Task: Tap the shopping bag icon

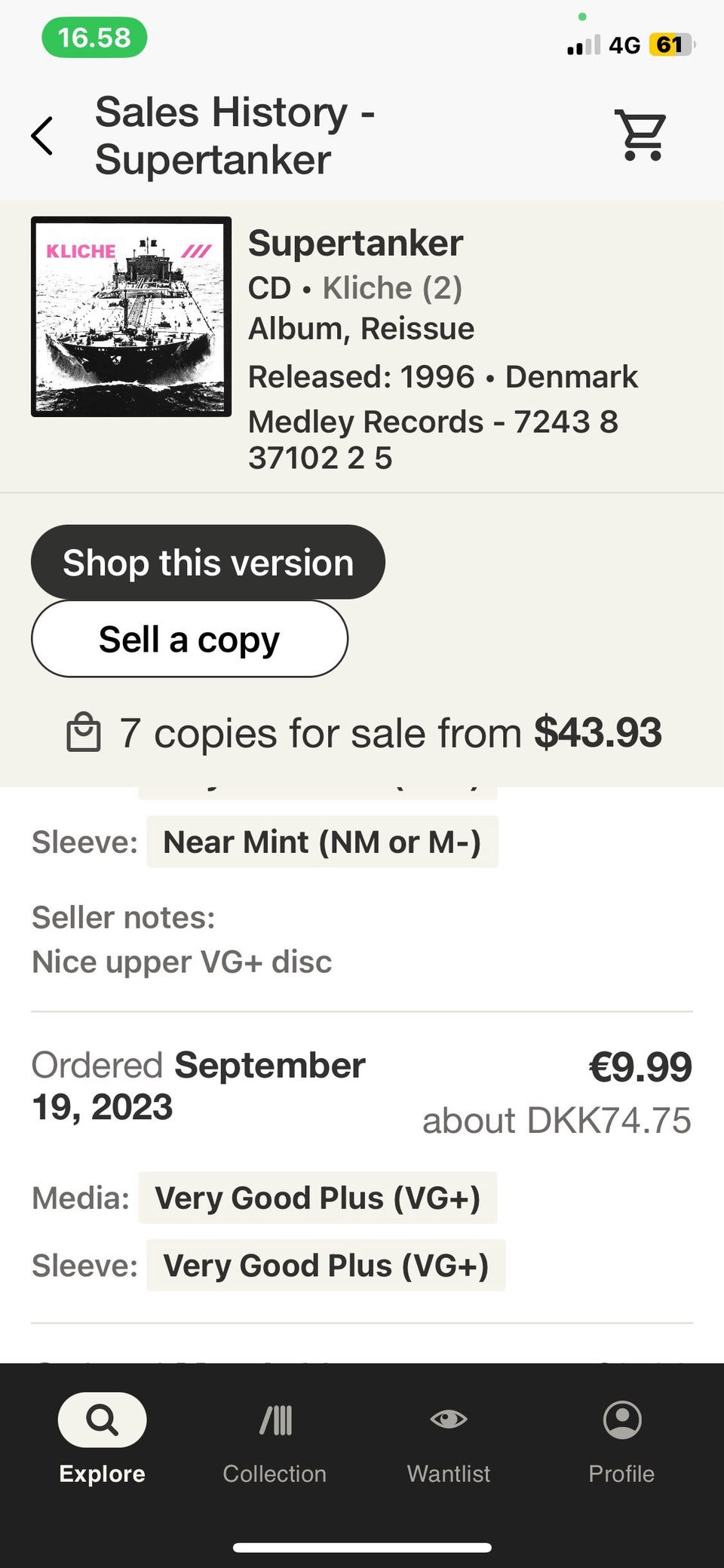Action: [84, 733]
